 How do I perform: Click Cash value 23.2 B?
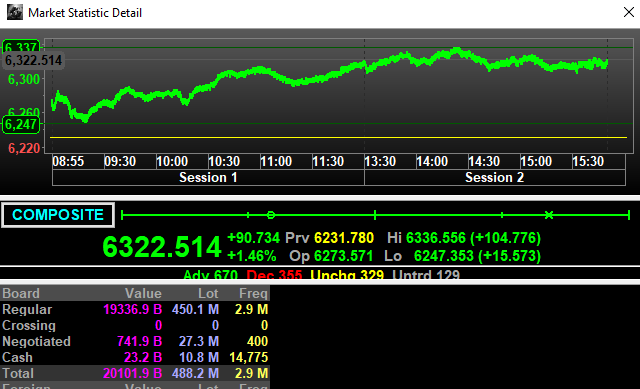pos(143,357)
